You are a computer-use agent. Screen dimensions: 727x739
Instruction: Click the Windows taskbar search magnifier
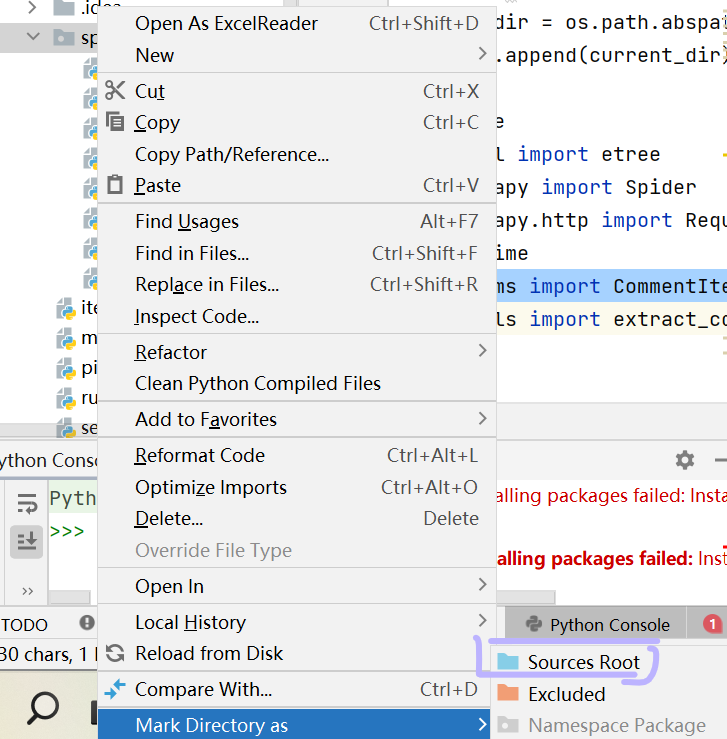(43, 708)
